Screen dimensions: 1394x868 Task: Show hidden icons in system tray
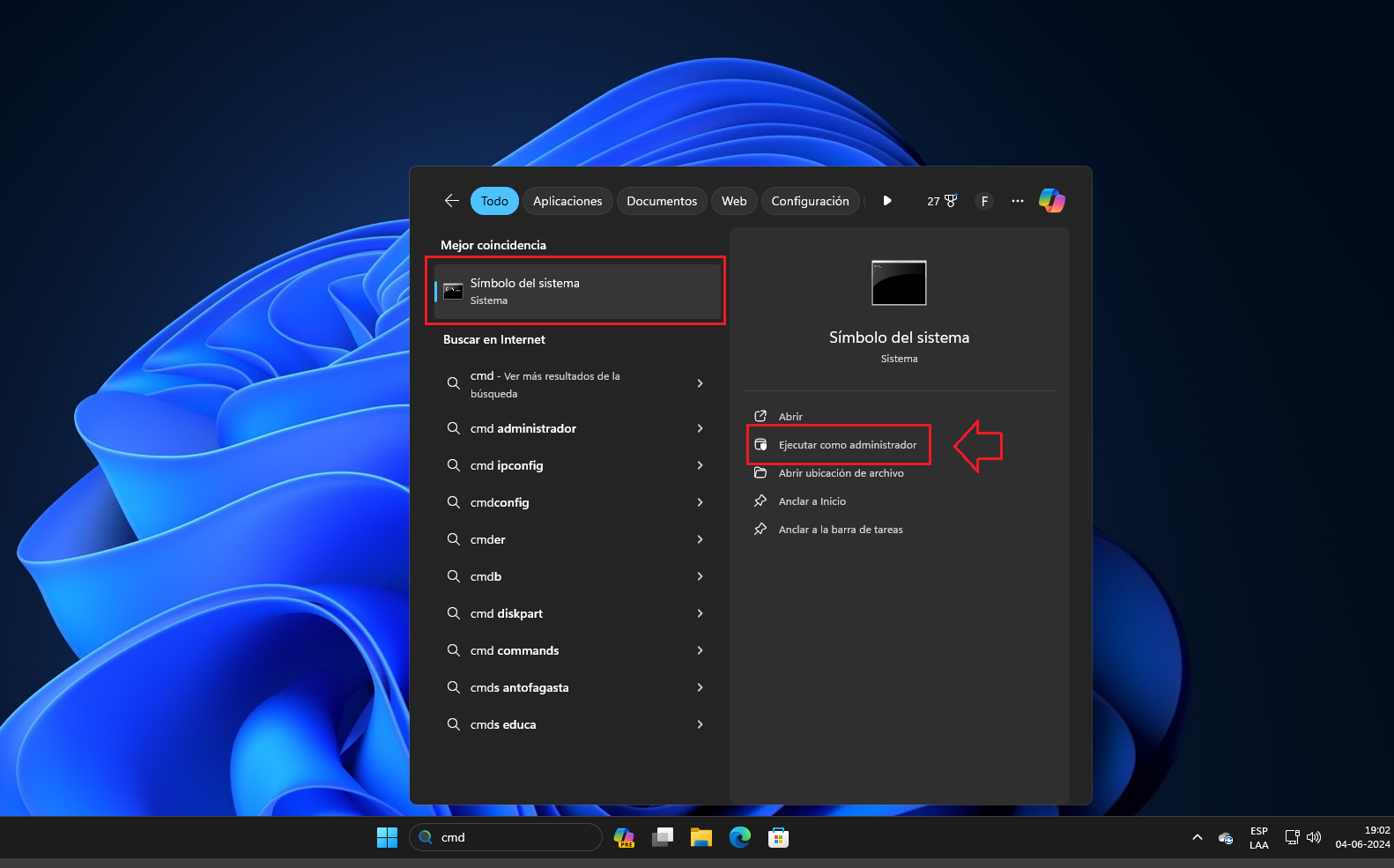click(x=1197, y=837)
